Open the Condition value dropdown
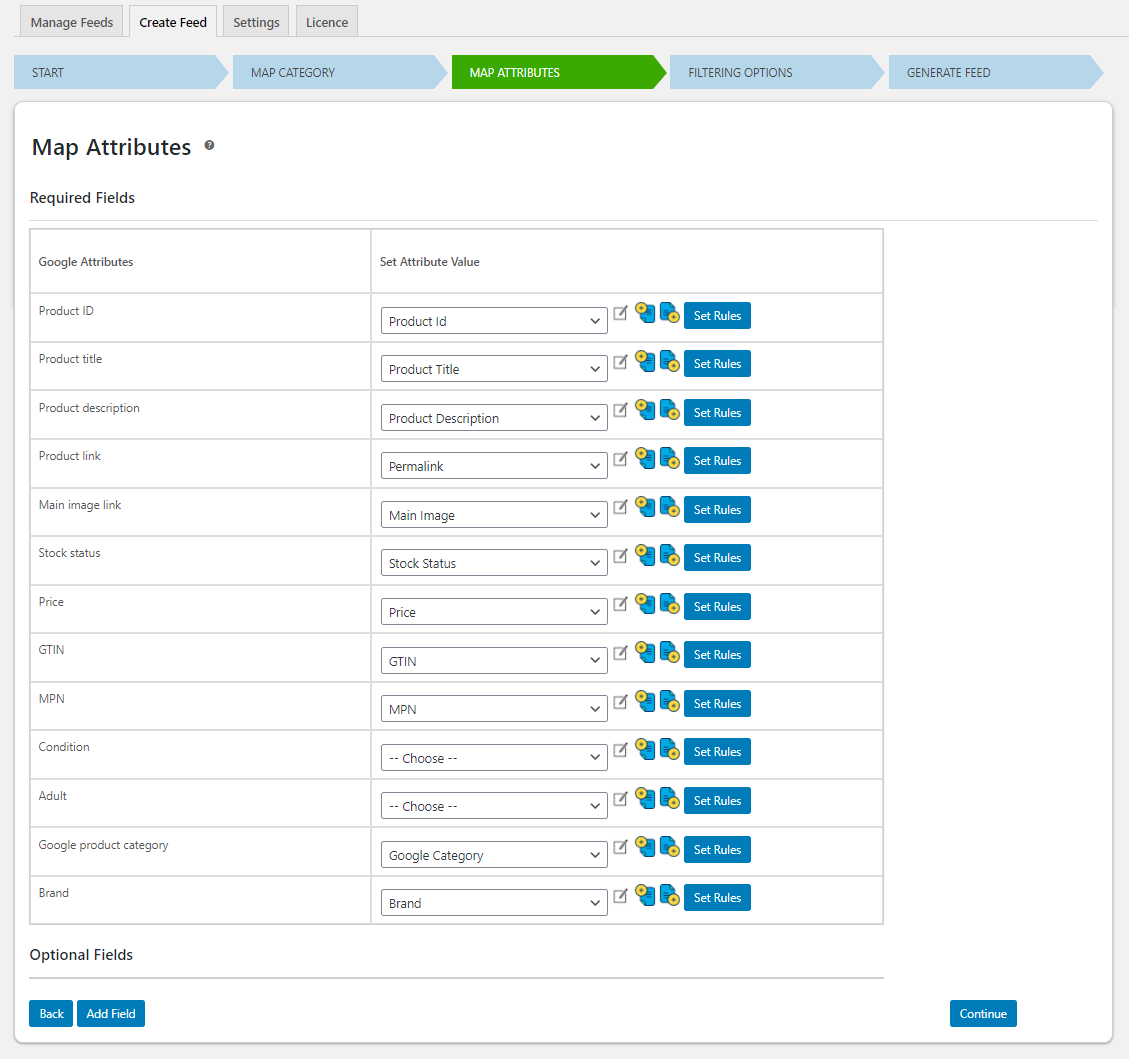 (x=494, y=757)
